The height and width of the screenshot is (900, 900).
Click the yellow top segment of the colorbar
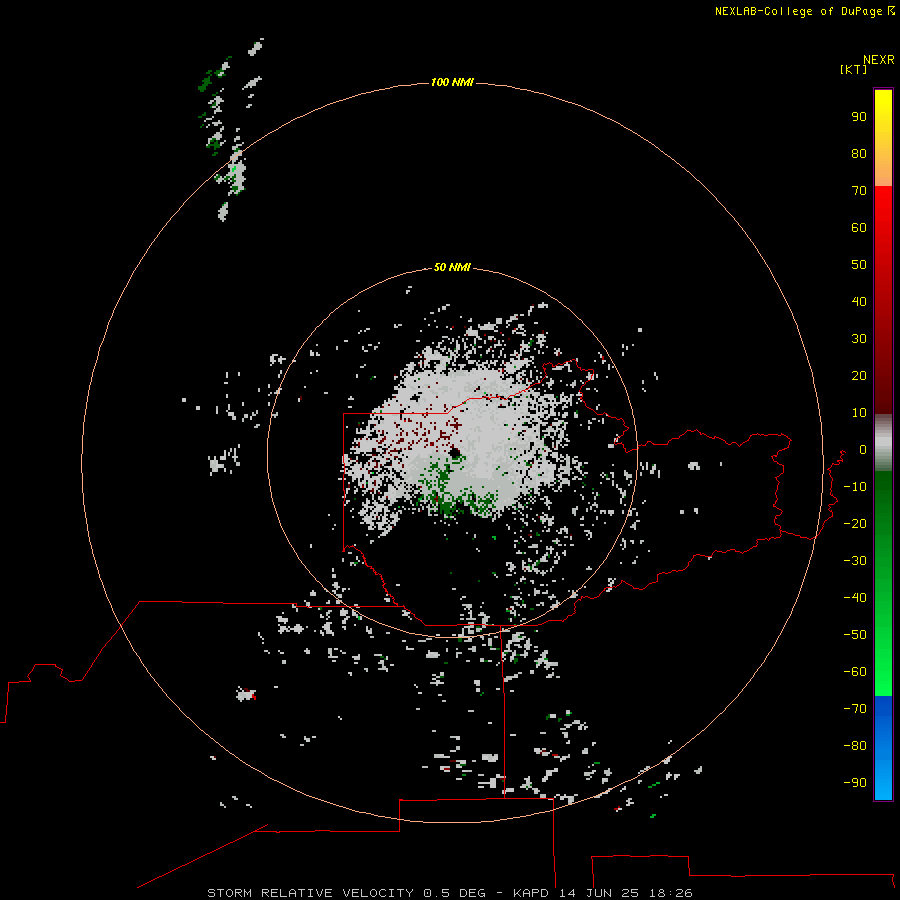883,138
